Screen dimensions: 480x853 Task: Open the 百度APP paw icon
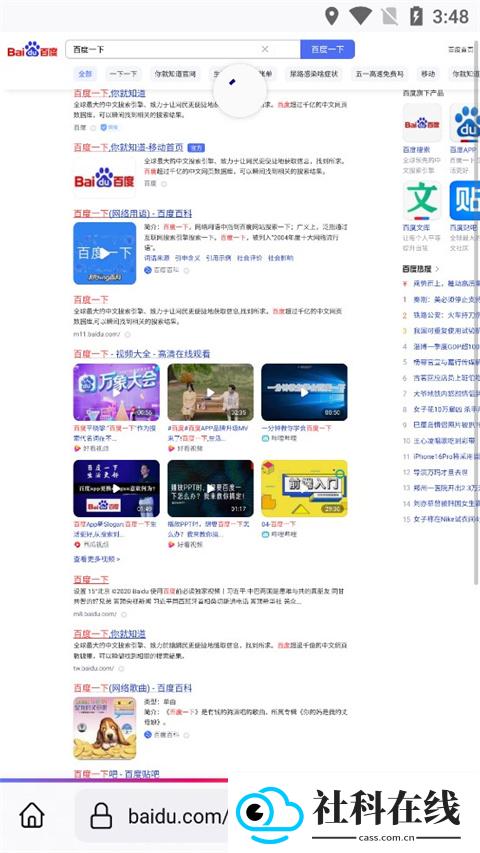pos(467,123)
